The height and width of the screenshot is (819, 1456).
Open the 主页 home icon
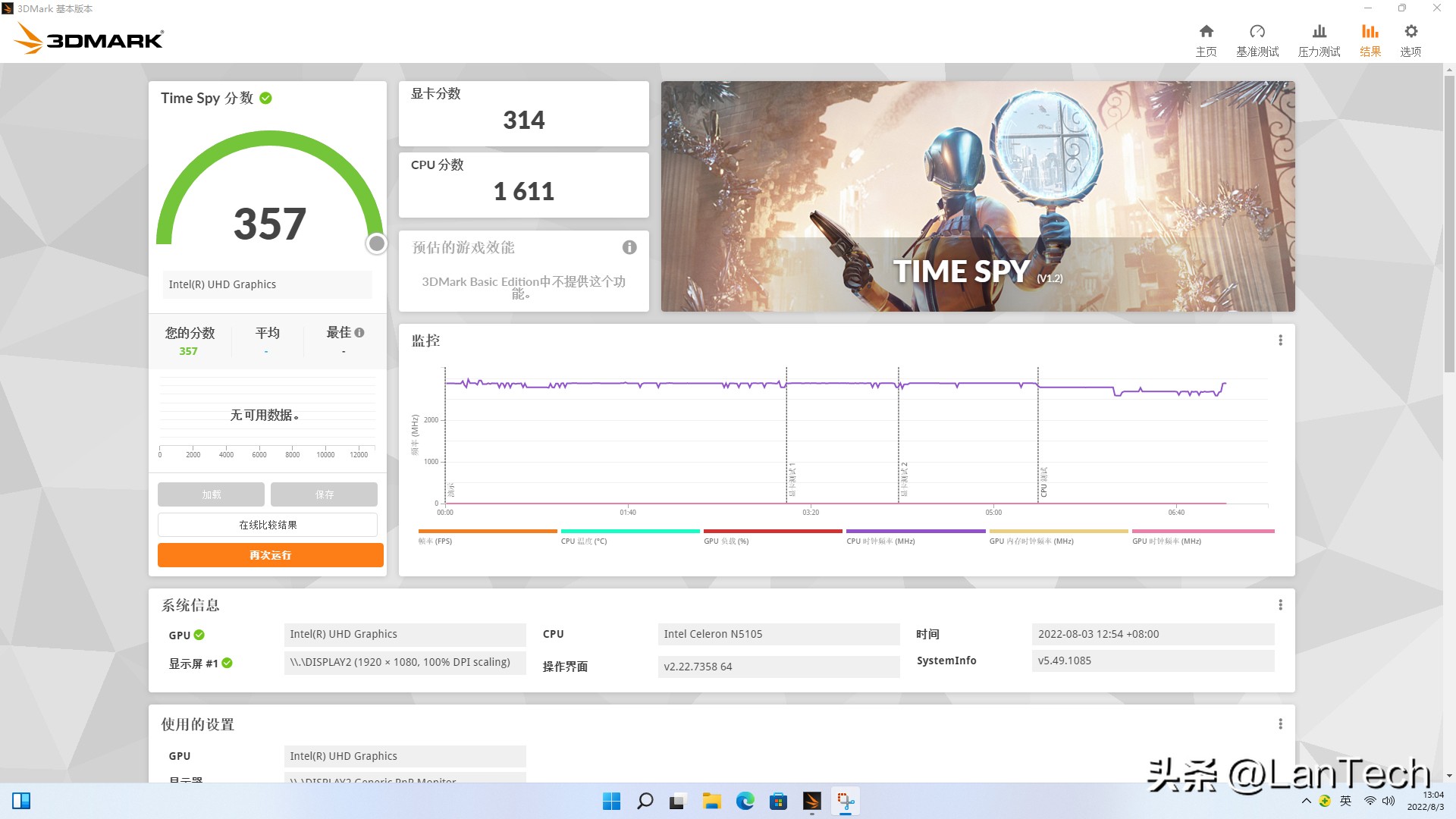pos(1206,32)
